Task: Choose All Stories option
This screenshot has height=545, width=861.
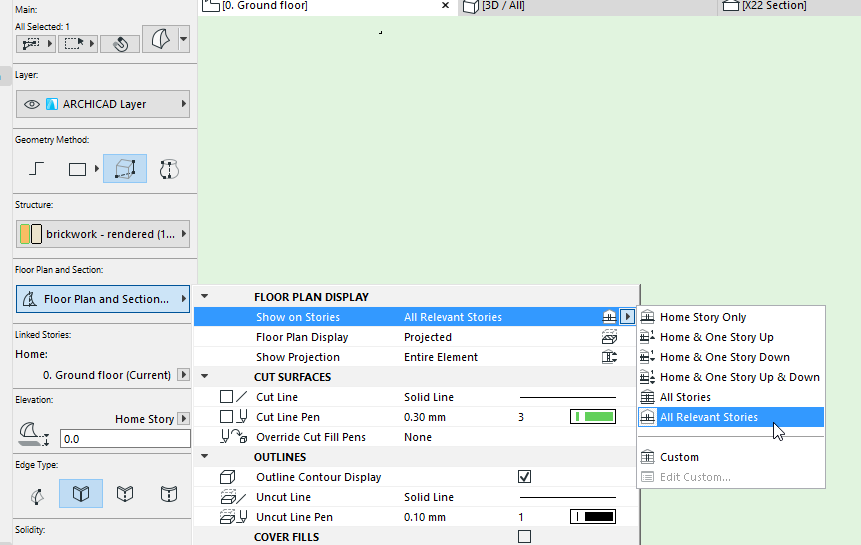Action: (x=731, y=397)
